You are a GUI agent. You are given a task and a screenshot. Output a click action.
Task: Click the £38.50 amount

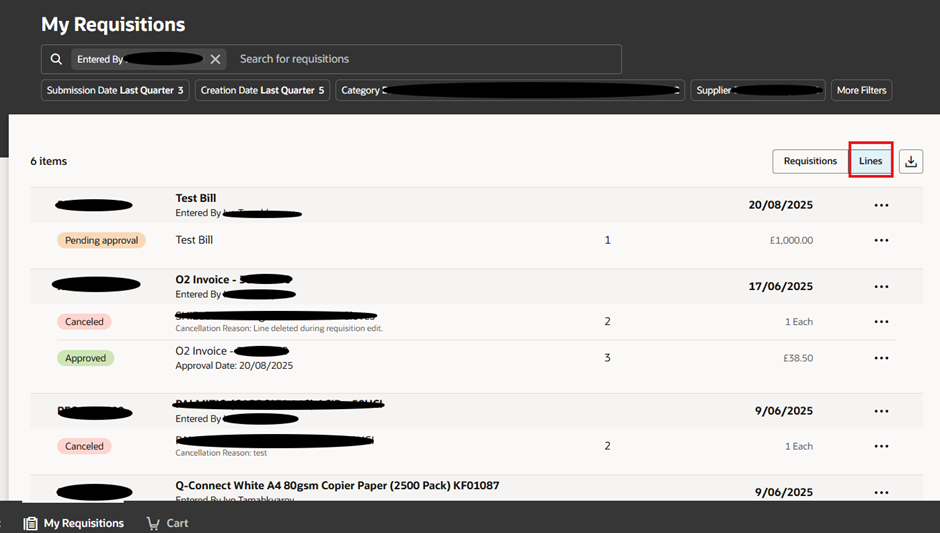pos(798,358)
